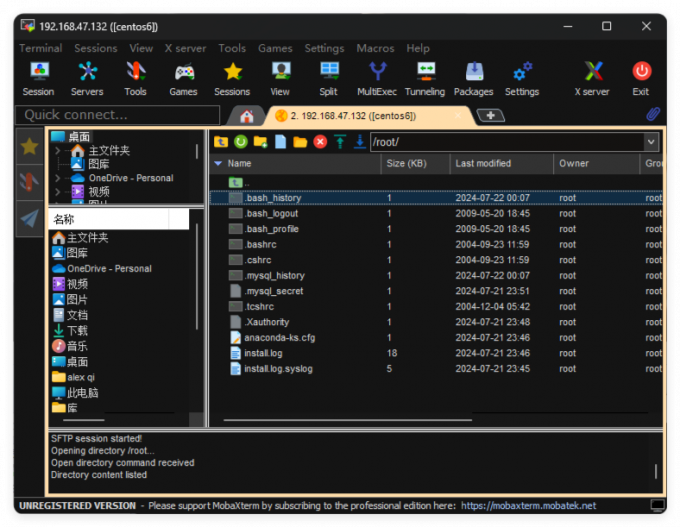The width and height of the screenshot is (680, 527).
Task: Create a new folder in SFTP toolbar
Action: click(x=261, y=142)
